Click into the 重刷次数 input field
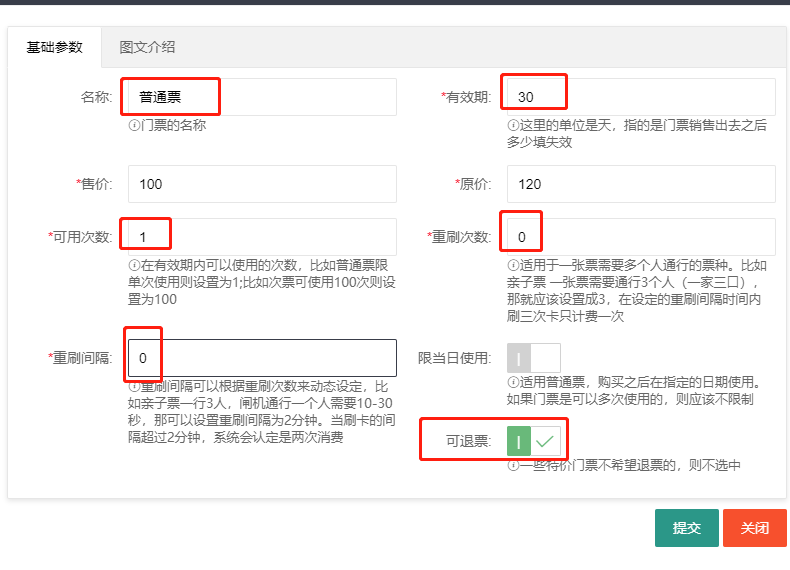Viewport: 790px width, 570px height. pos(641,237)
